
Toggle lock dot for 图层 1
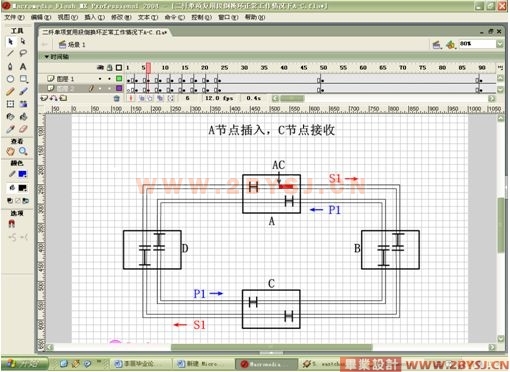click(109, 79)
